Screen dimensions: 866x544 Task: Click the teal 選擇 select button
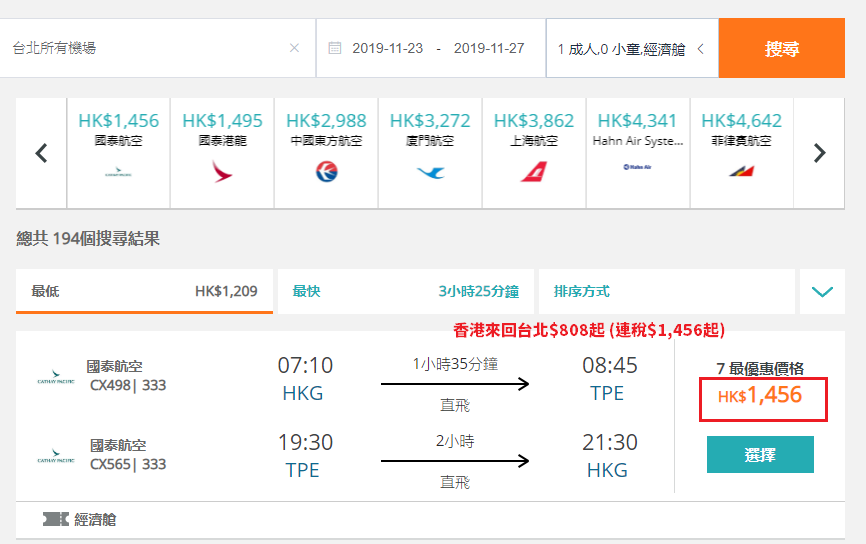760,455
